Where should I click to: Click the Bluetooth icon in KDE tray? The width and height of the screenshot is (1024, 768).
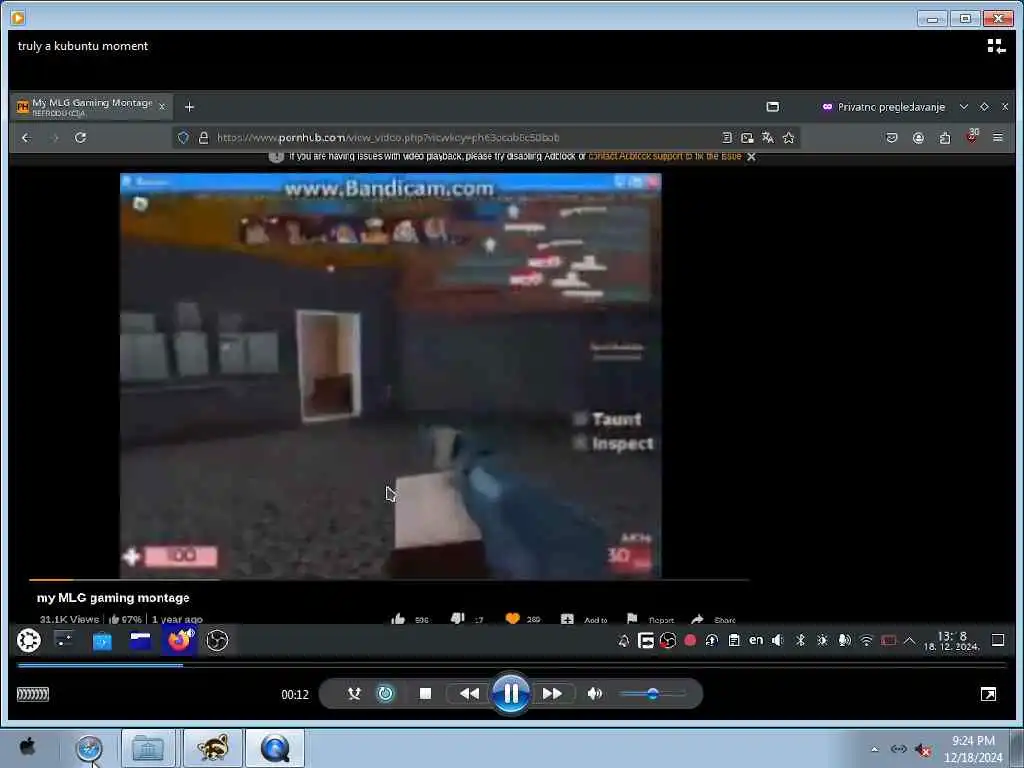point(800,640)
